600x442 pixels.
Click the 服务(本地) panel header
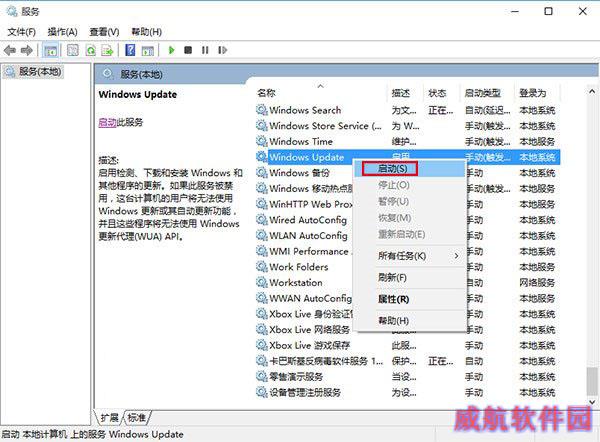coord(141,74)
